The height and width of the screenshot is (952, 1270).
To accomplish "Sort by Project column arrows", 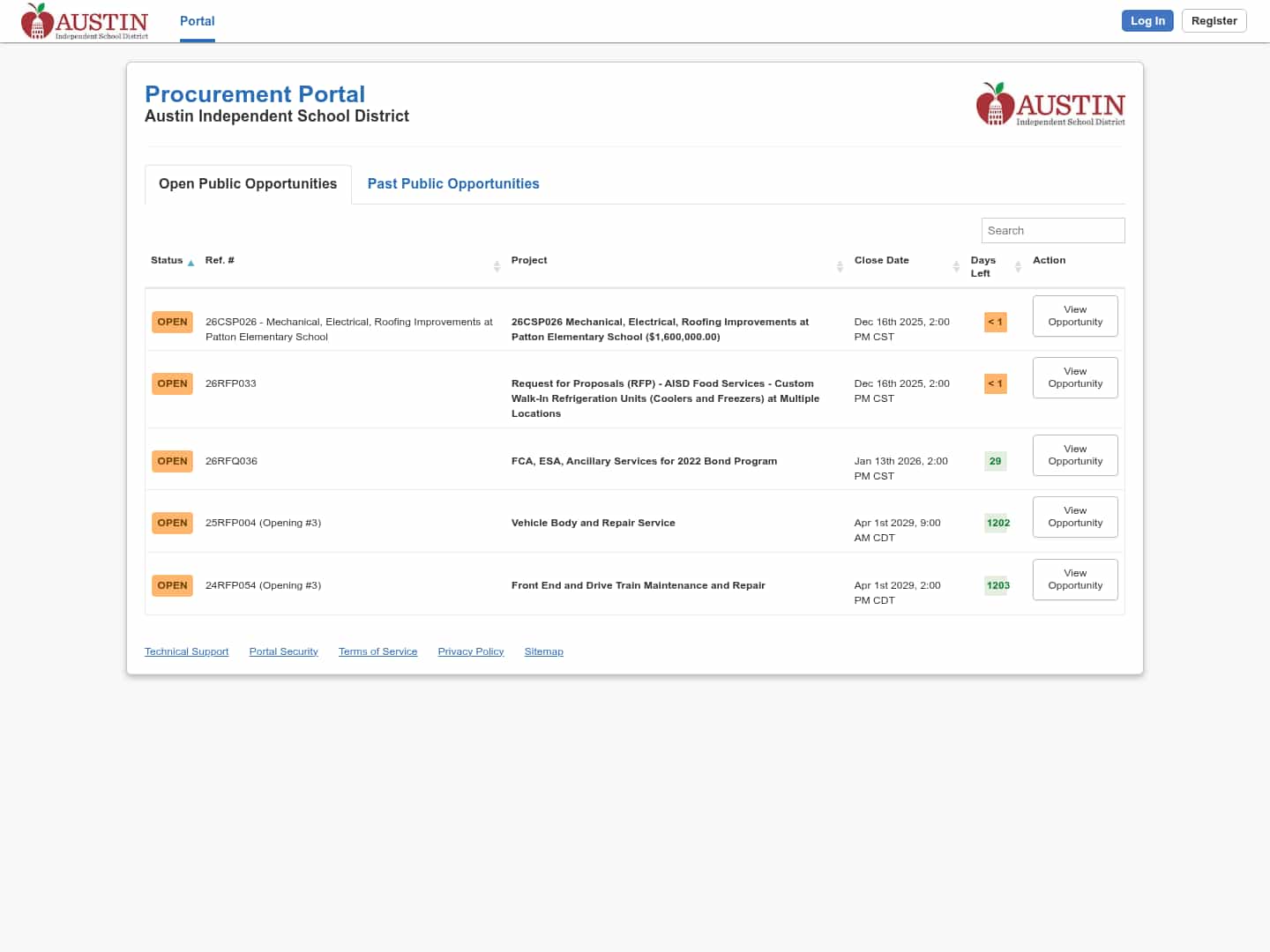I will click(x=840, y=266).
